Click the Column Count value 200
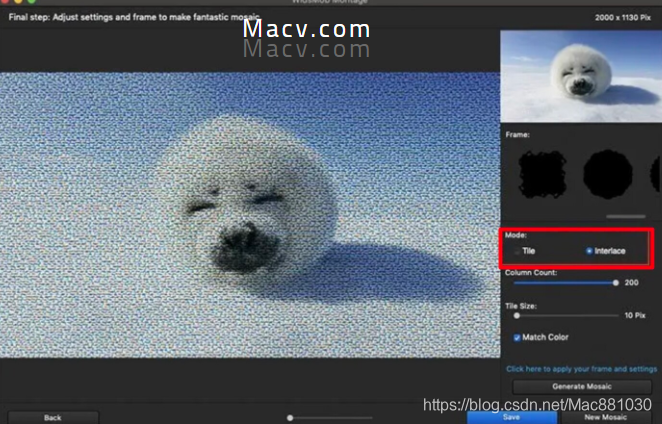 (632, 283)
